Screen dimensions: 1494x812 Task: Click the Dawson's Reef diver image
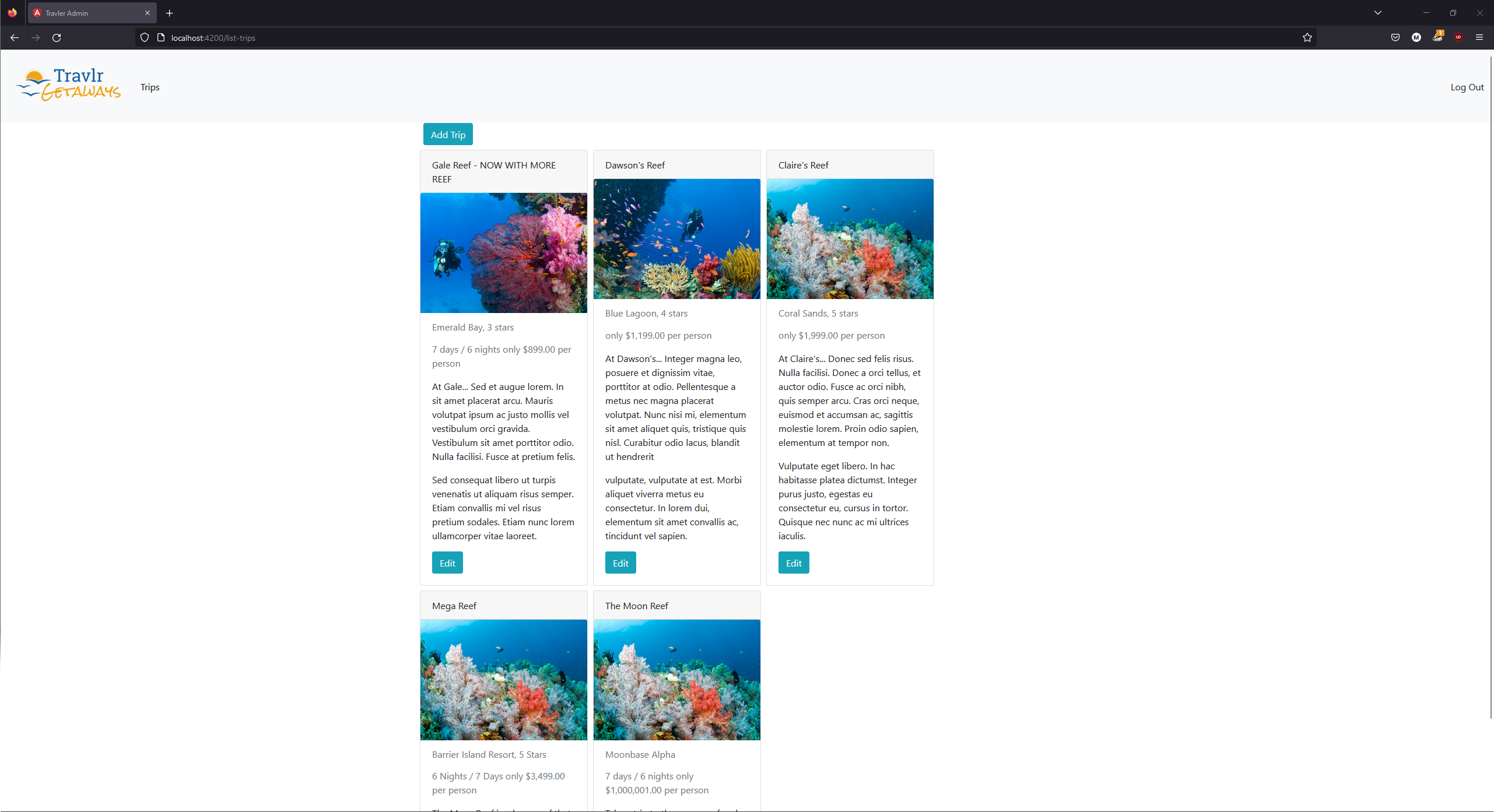coord(677,239)
